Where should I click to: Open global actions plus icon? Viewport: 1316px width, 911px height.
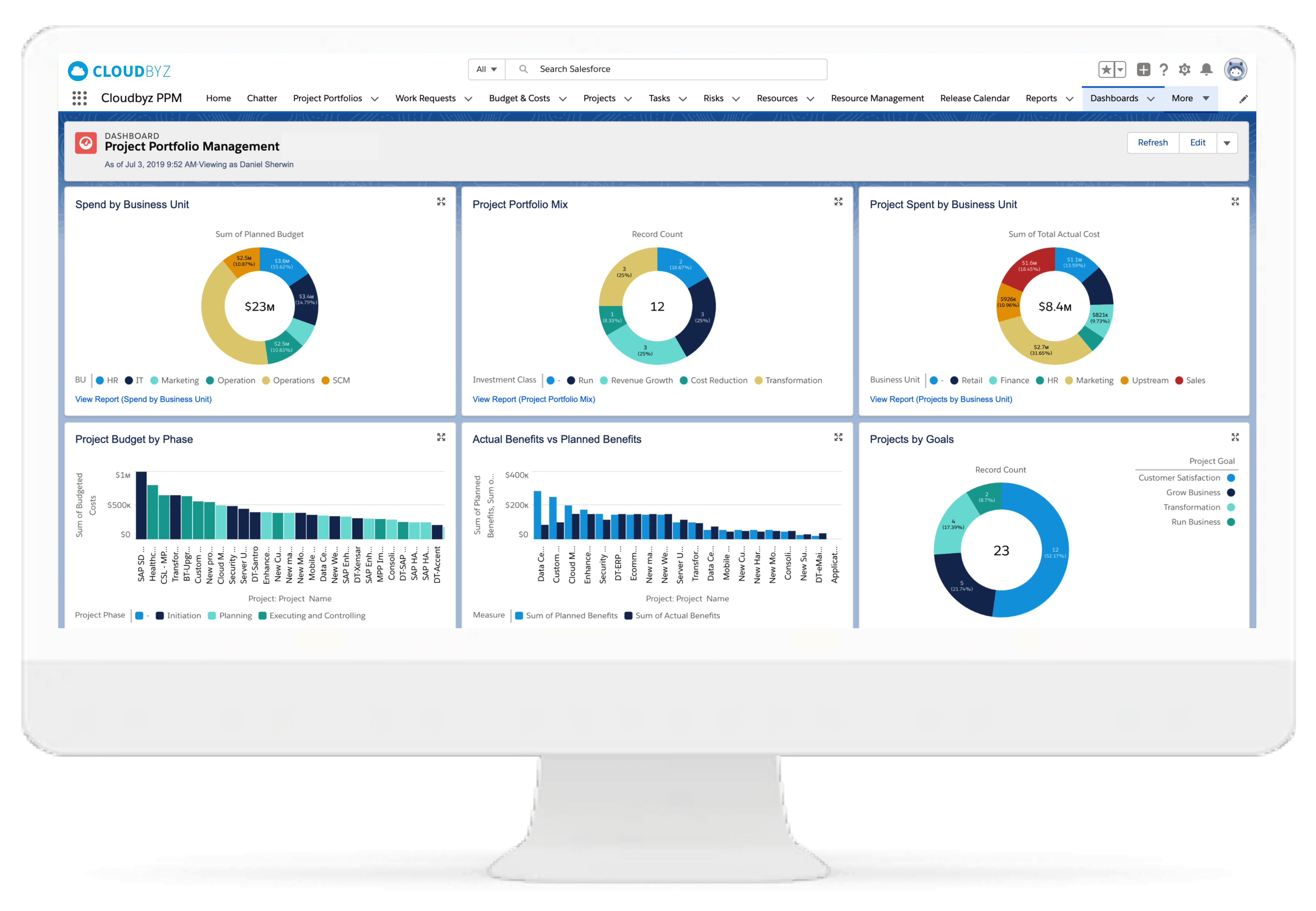point(1143,70)
